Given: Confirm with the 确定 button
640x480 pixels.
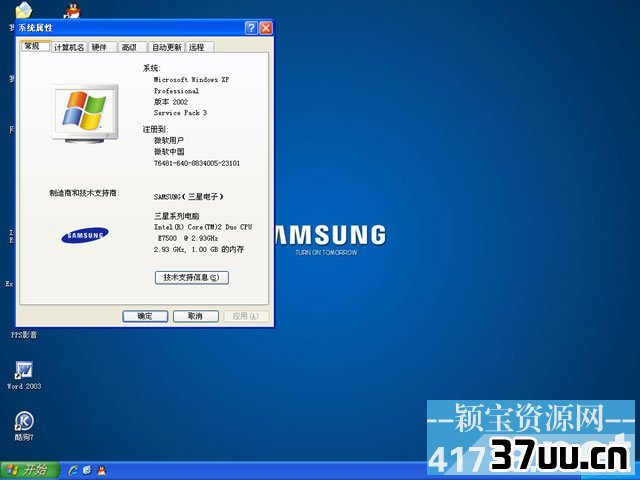Looking at the screenshot, I should point(145,316).
